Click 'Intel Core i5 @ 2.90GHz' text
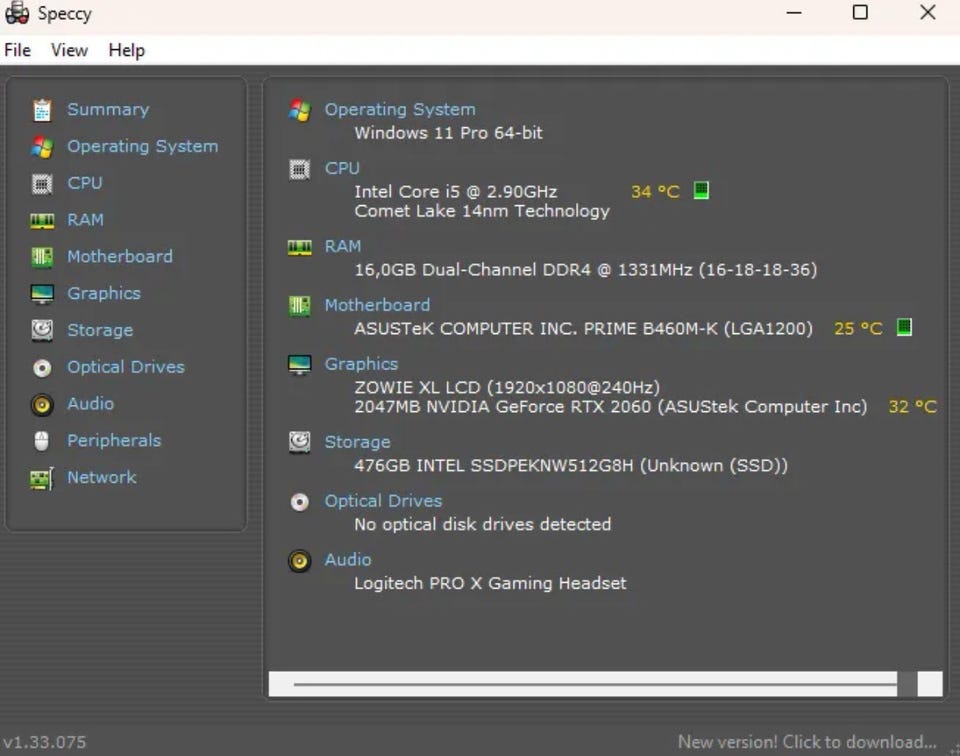Viewport: 960px width, 756px height. [x=456, y=192]
